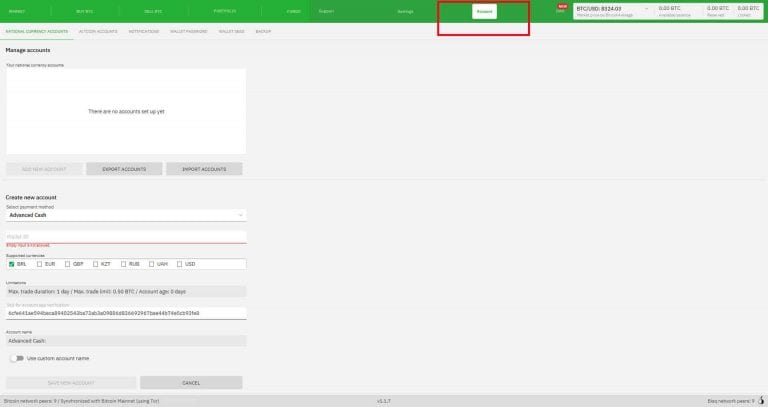Open the Sell BTC section
This screenshot has width=768, height=407.
tap(153, 11)
